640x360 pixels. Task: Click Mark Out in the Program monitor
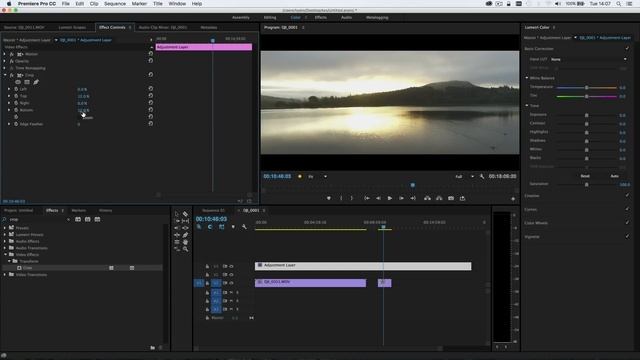[351, 198]
